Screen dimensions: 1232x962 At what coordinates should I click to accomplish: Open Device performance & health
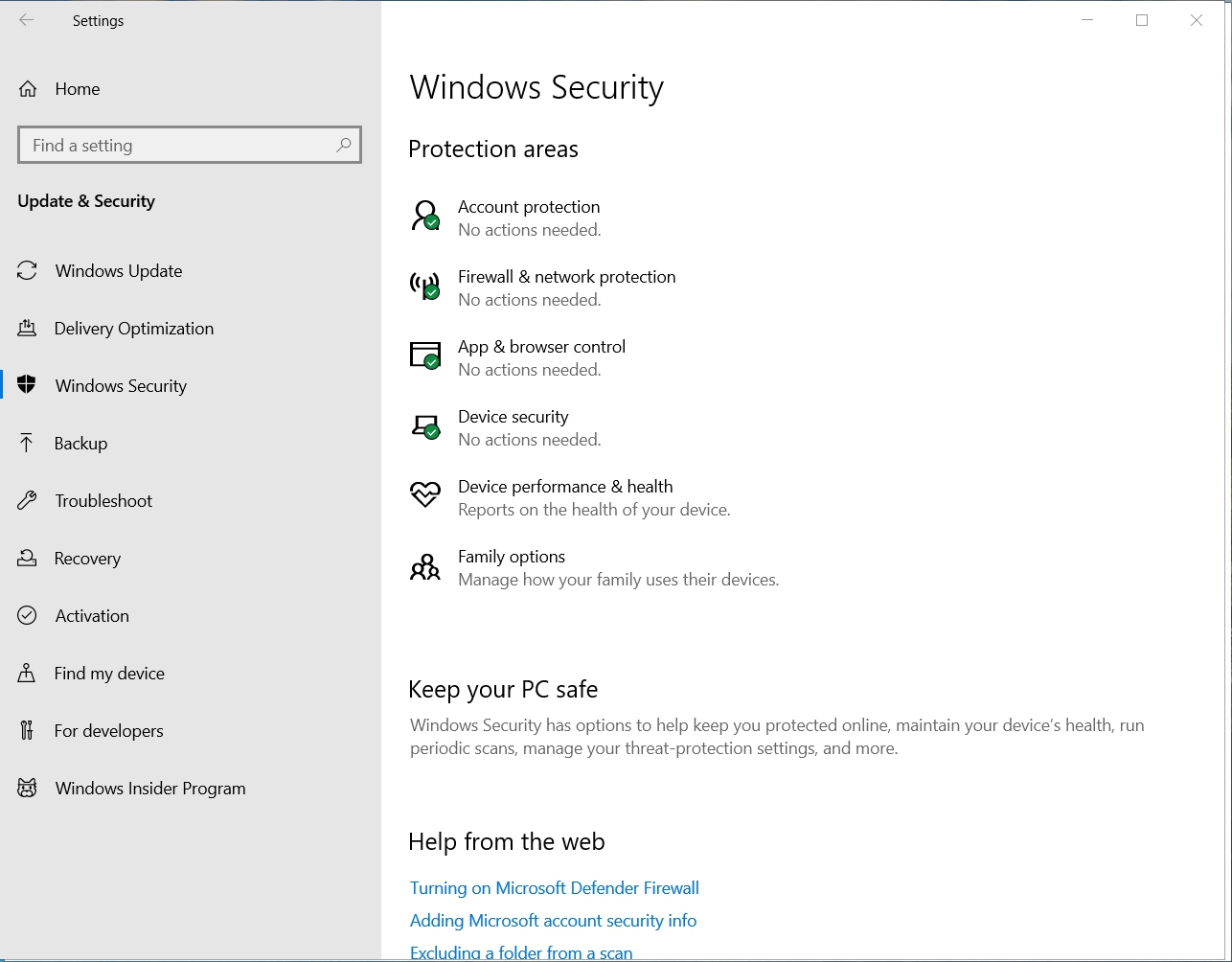570,497
